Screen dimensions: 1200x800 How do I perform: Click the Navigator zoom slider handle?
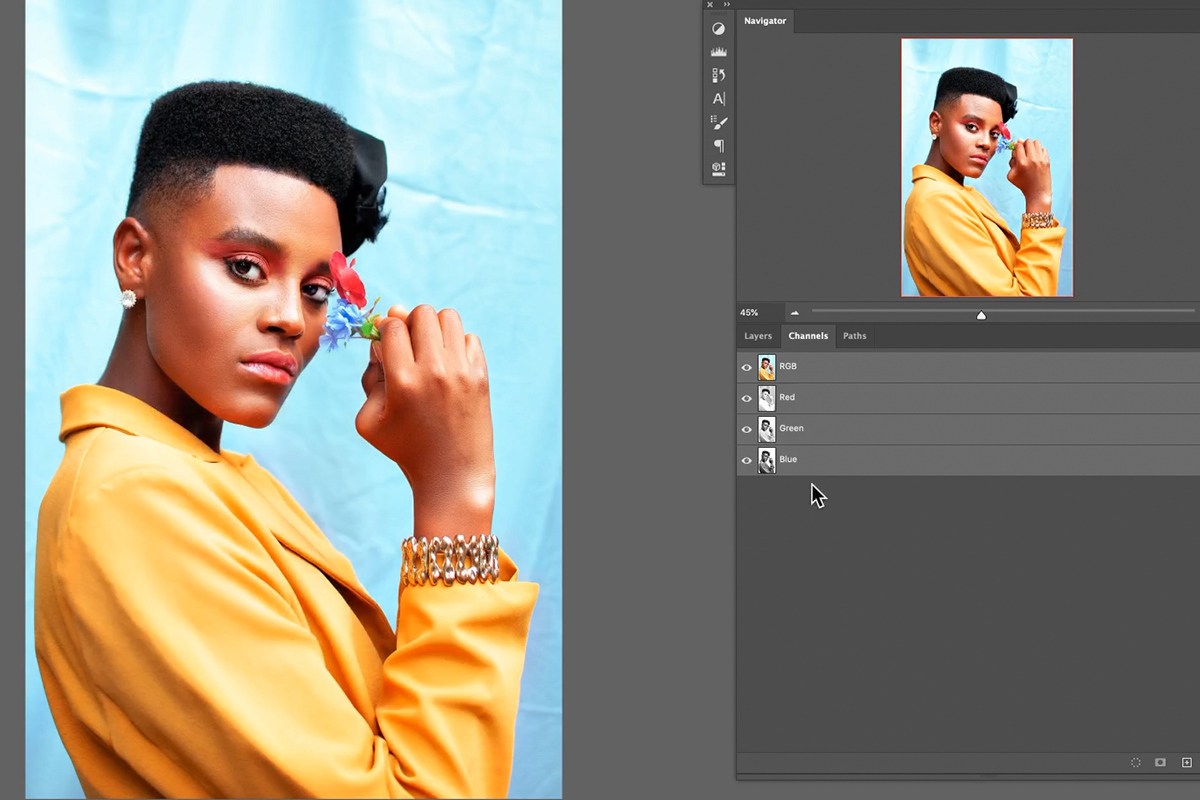pyautogui.click(x=981, y=315)
